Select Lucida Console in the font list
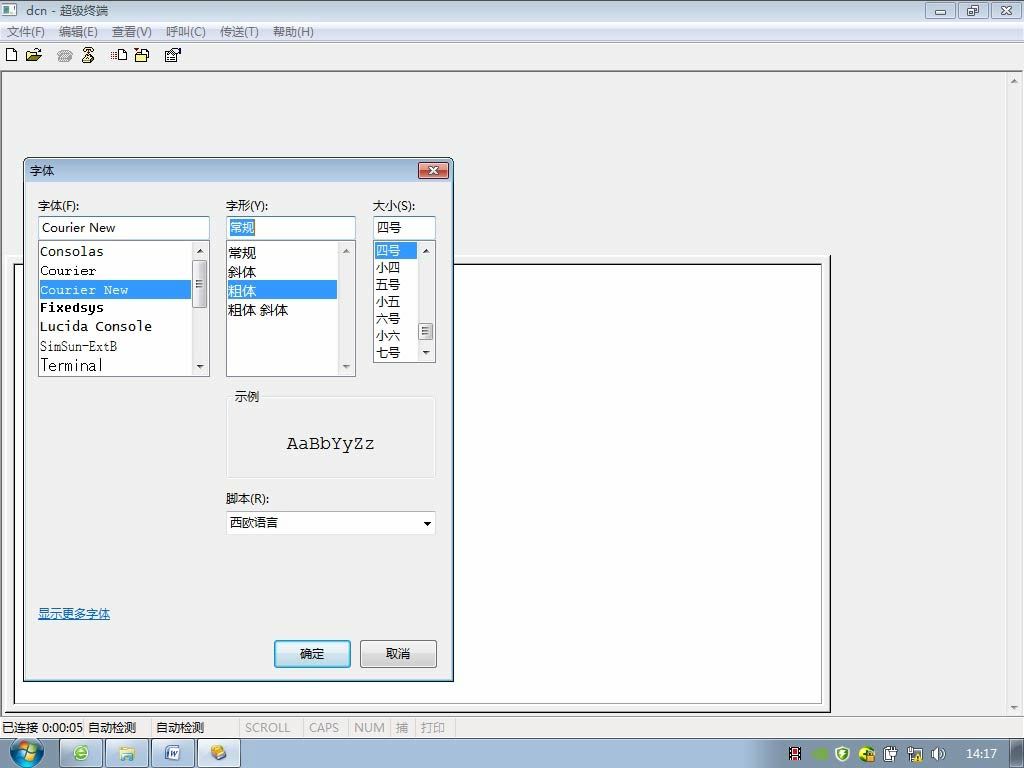The height and width of the screenshot is (768, 1024). [x=115, y=327]
